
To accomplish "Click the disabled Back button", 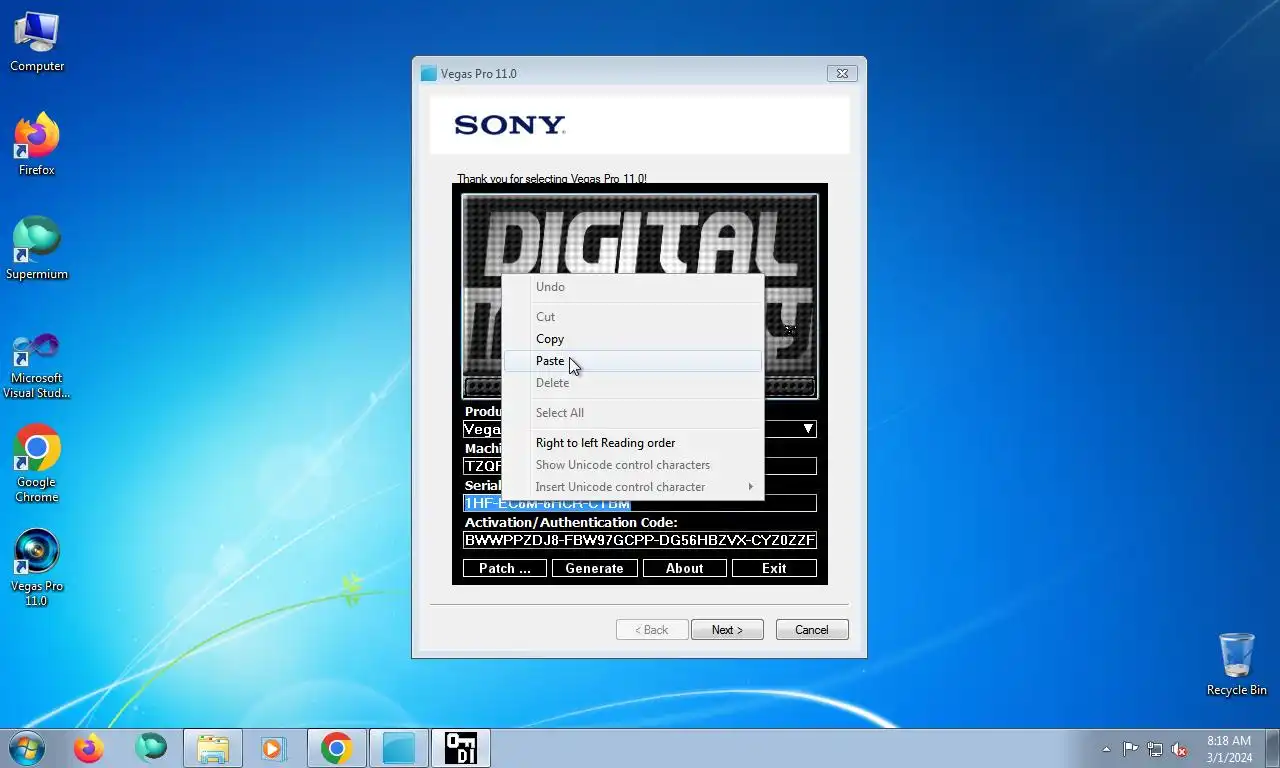I will click(x=652, y=630).
